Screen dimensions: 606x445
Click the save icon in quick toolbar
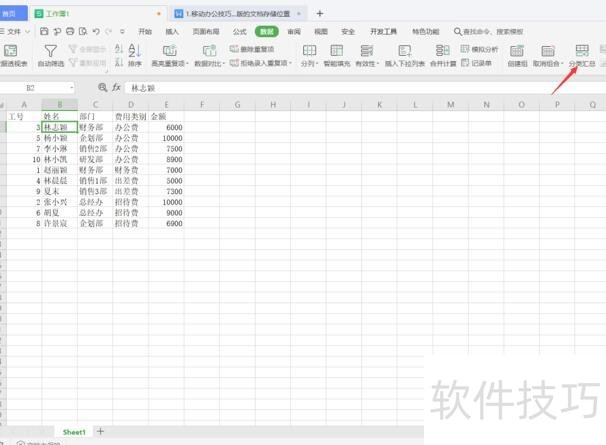pos(44,31)
